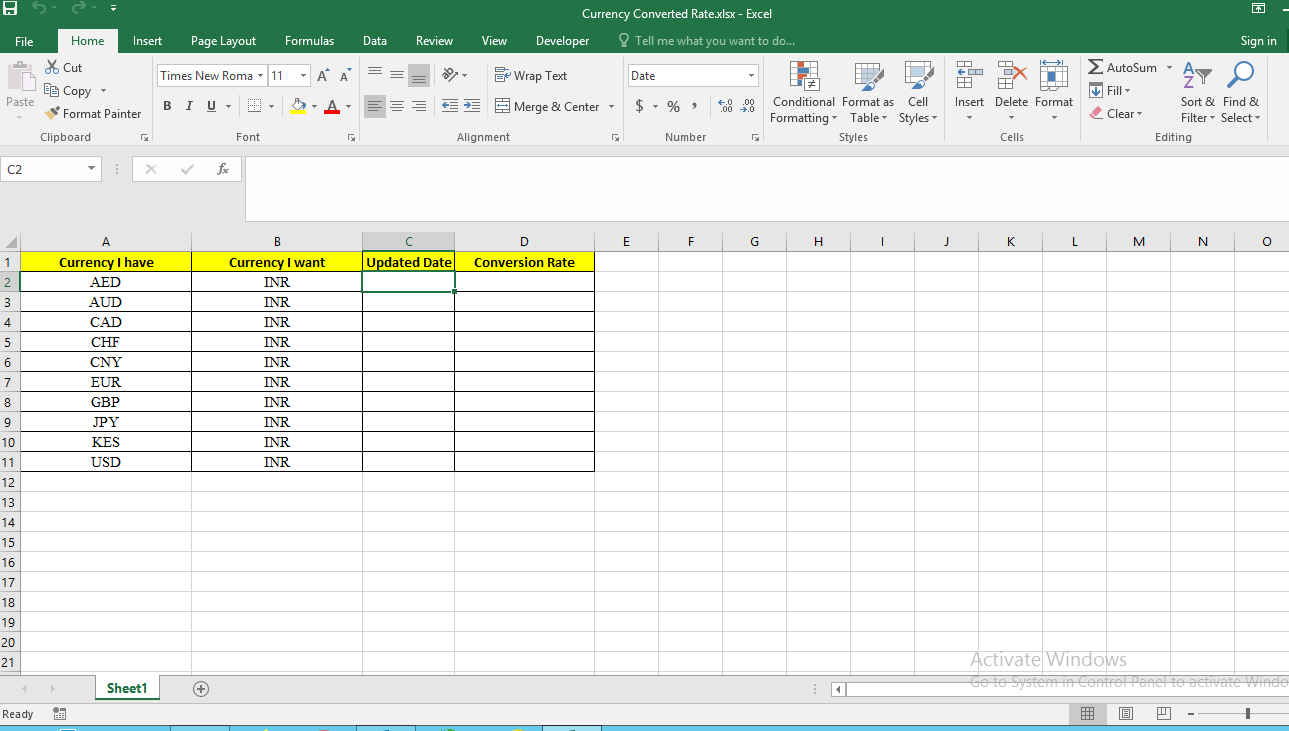1289x731 pixels.
Task: Click the Format Painter icon
Action: pos(53,114)
